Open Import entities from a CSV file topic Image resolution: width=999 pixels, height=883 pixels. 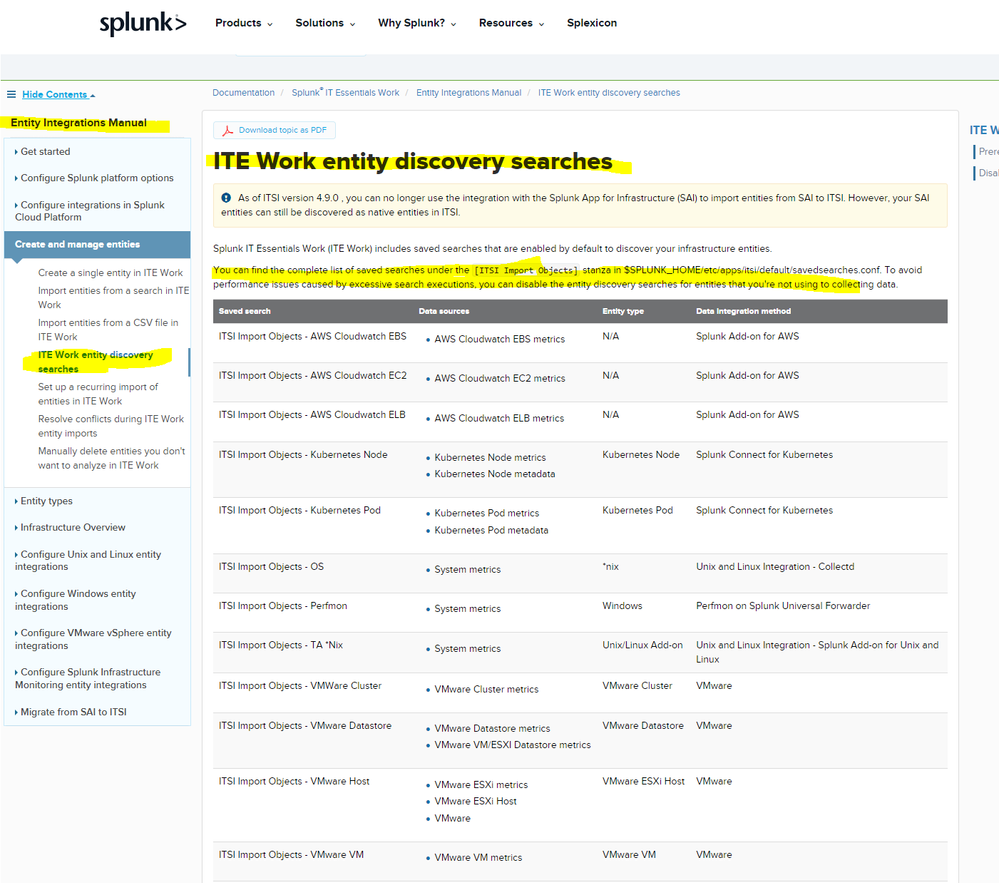108,329
